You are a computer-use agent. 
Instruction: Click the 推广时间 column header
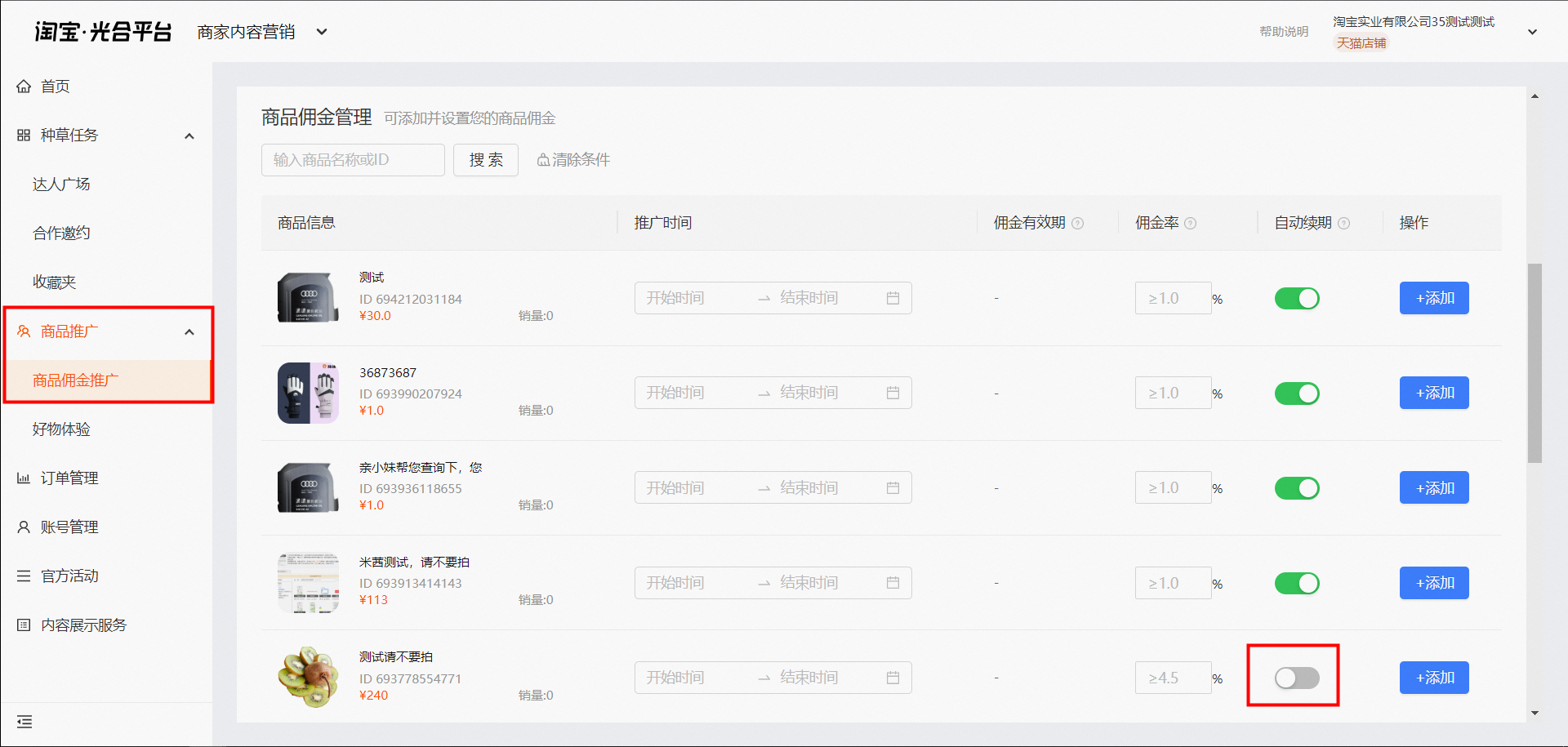663,223
